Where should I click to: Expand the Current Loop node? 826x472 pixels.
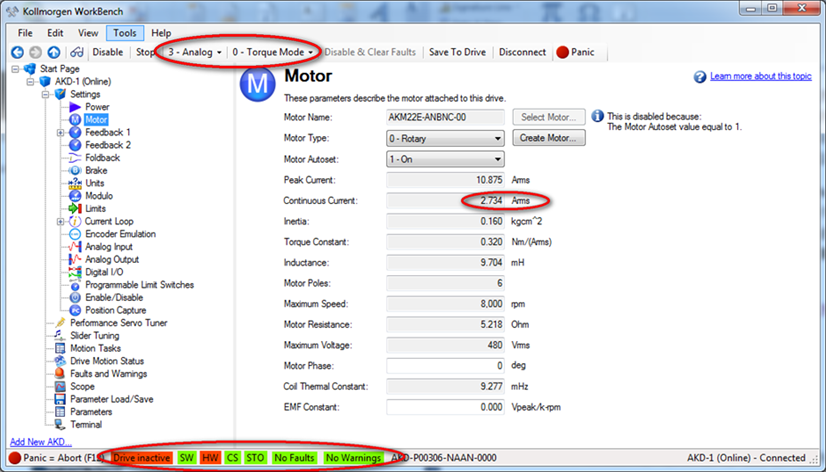61,222
